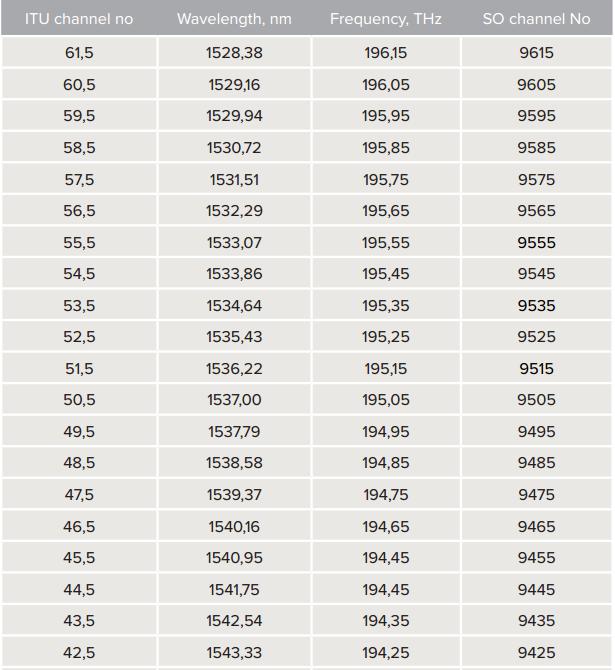Click the "Frequency, THz" header cell
Viewport: 615px width, 670px height.
(x=385, y=19)
